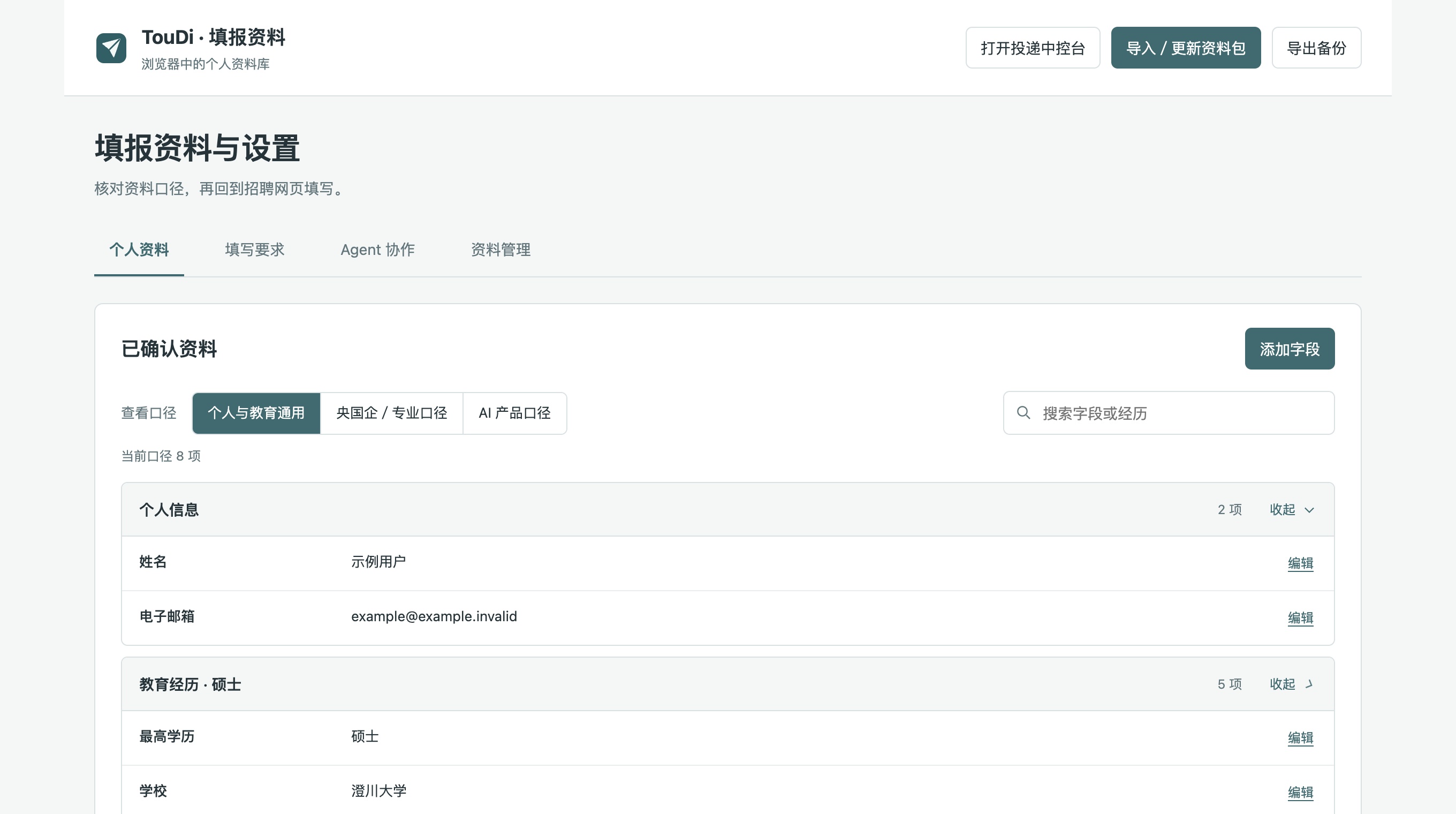The image size is (1456, 814).
Task: Click the 查看口径 label
Action: 149,413
